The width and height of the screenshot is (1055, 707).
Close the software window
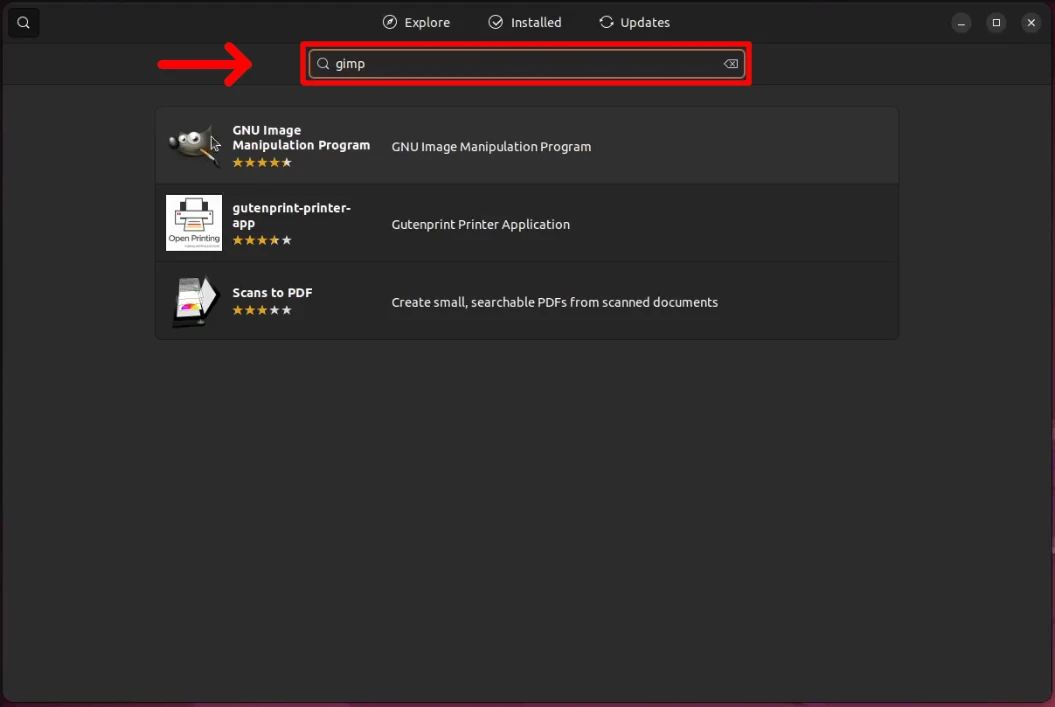coord(1031,23)
